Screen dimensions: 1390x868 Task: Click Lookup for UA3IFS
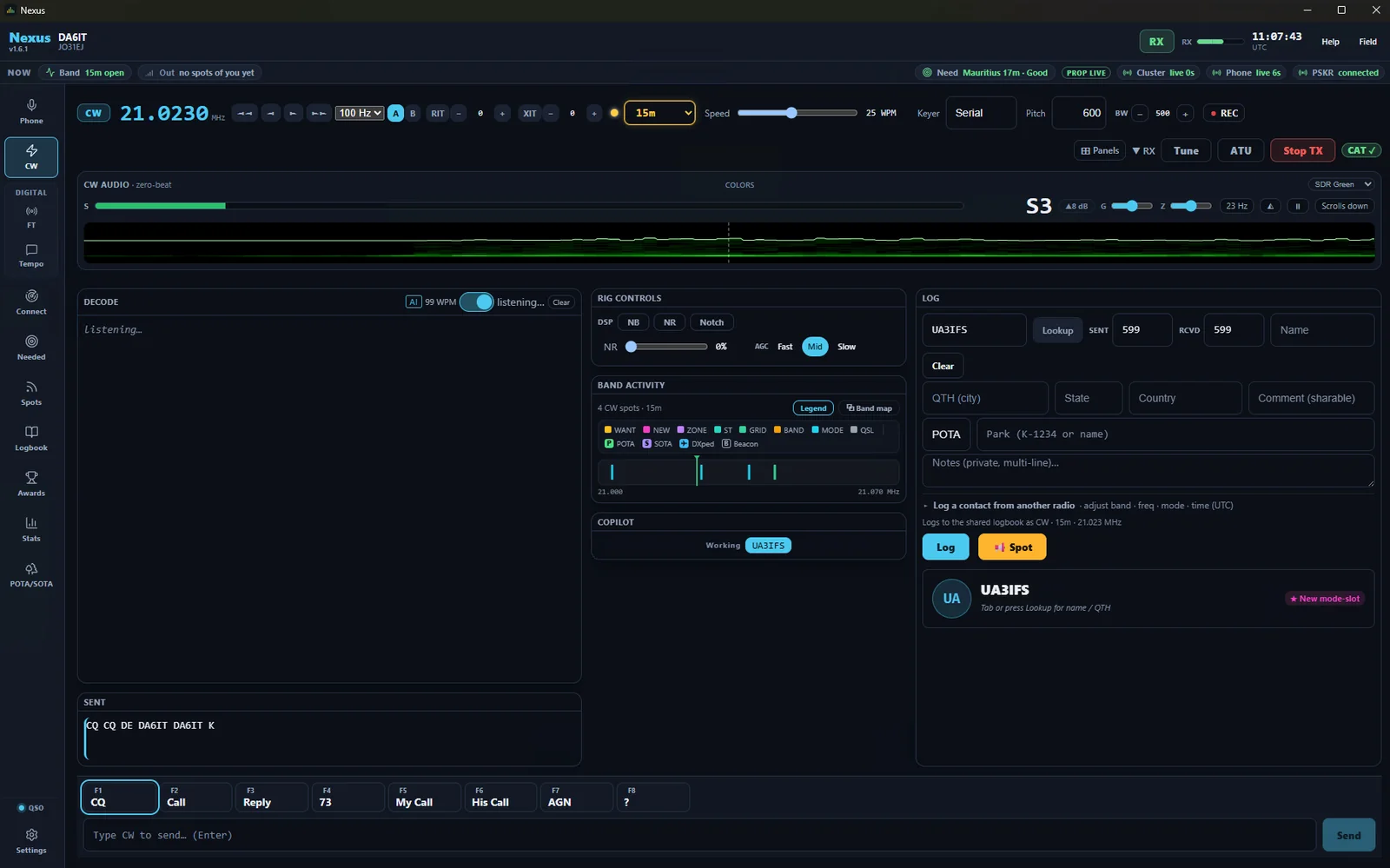[1057, 330]
